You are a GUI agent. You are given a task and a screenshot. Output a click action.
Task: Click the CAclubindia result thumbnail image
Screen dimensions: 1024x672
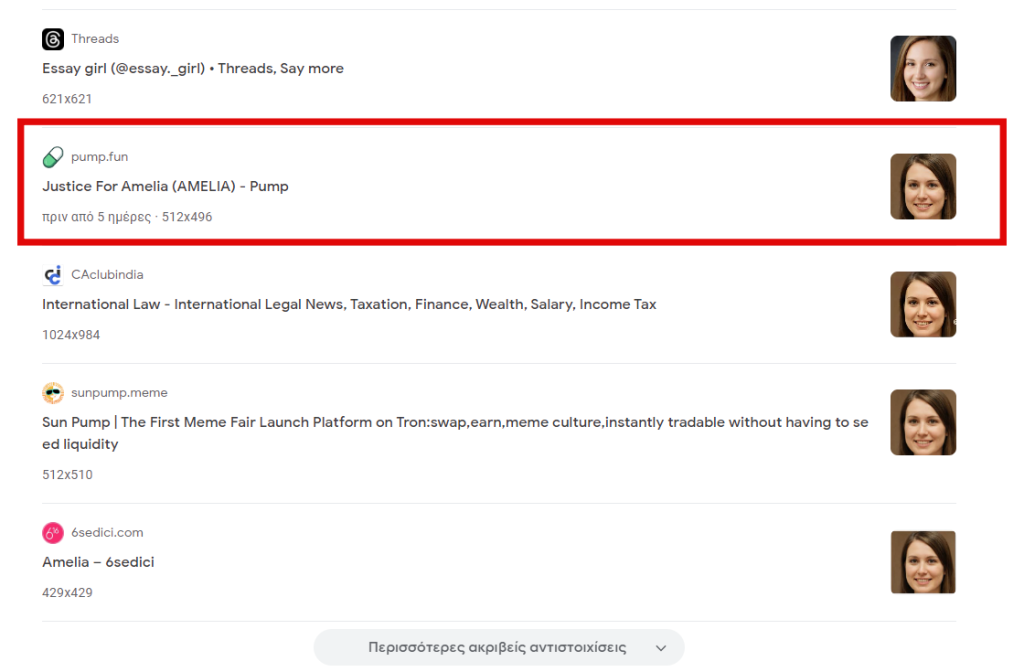coord(923,304)
